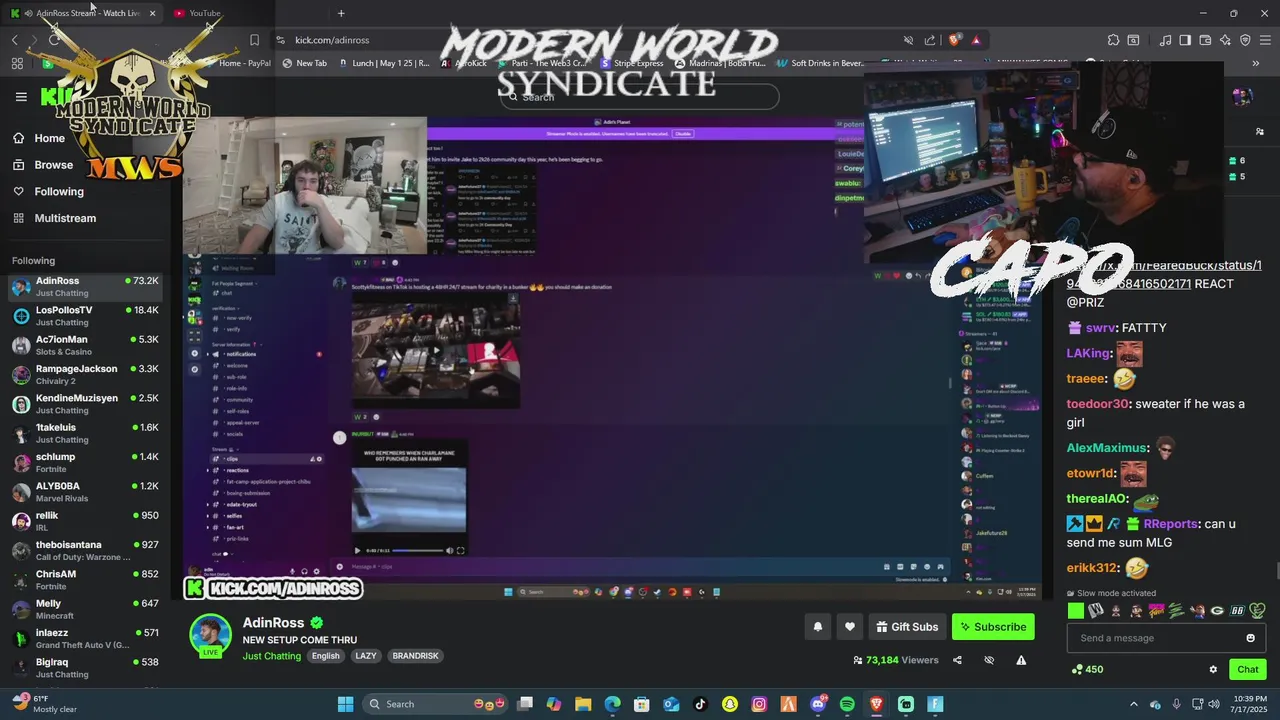1280x720 pixels.
Task: Select theboisantana channel in Following list
Action: [x=86, y=550]
